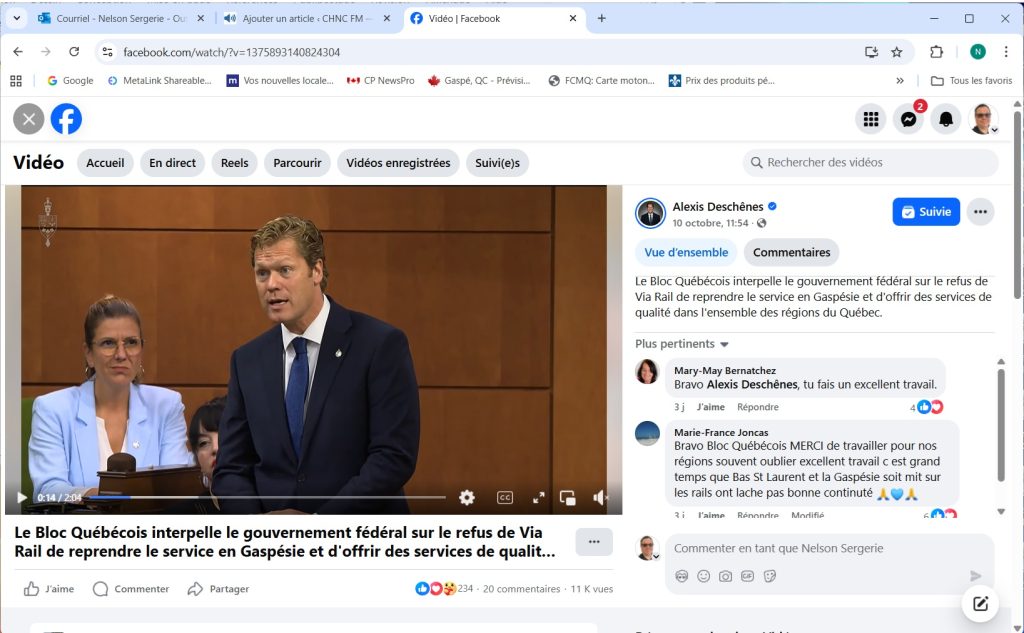The width and height of the screenshot is (1024, 633).
Task: Click the J'aime button under the video
Action: [x=49, y=589]
